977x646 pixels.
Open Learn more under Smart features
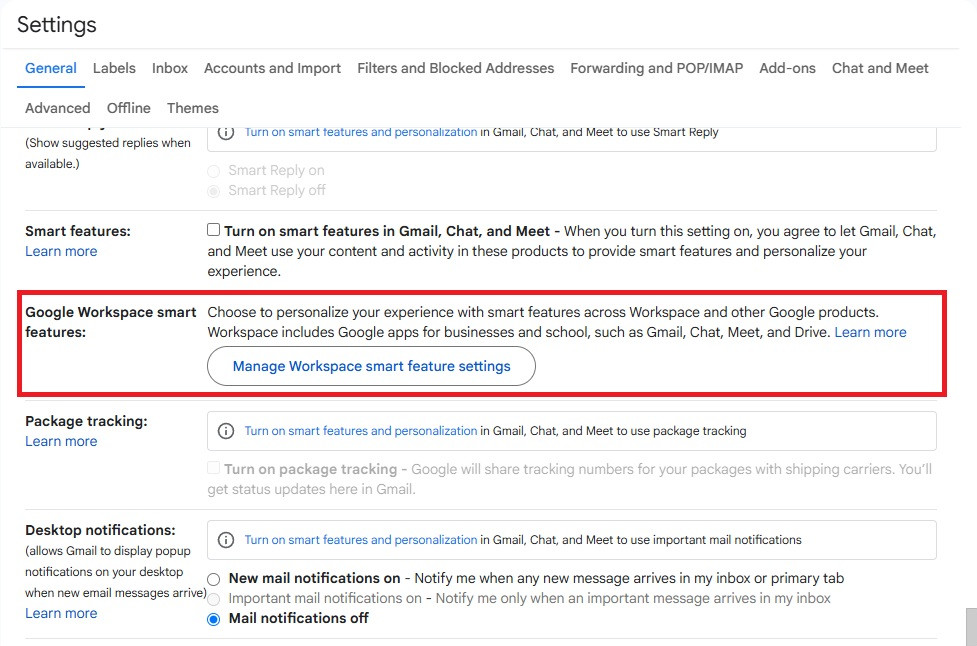(x=61, y=252)
